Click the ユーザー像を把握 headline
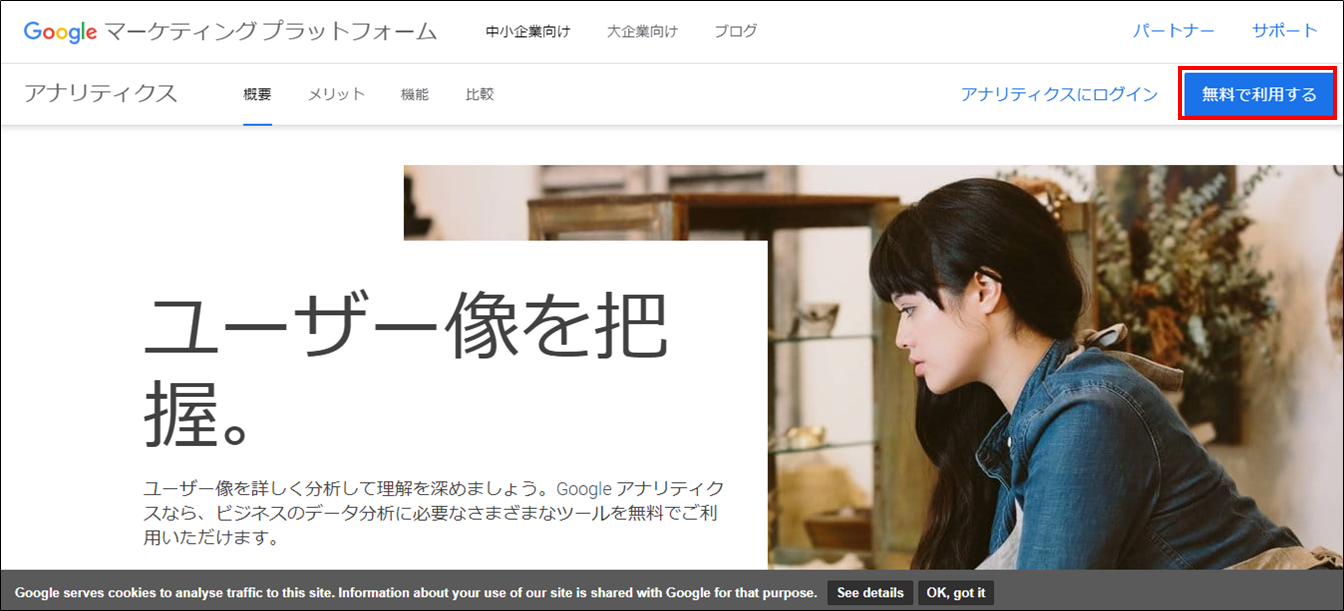The image size is (1344, 611). tap(405, 370)
